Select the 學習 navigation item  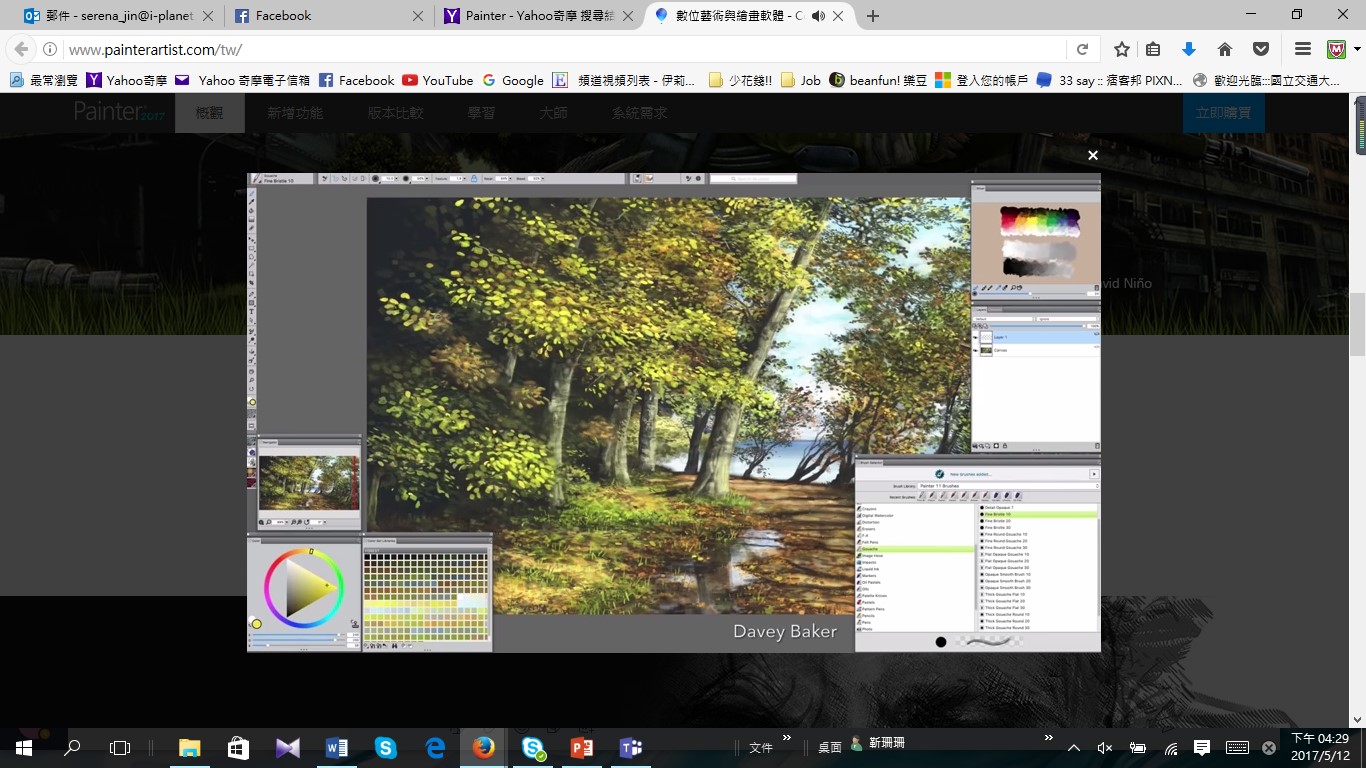pos(481,113)
